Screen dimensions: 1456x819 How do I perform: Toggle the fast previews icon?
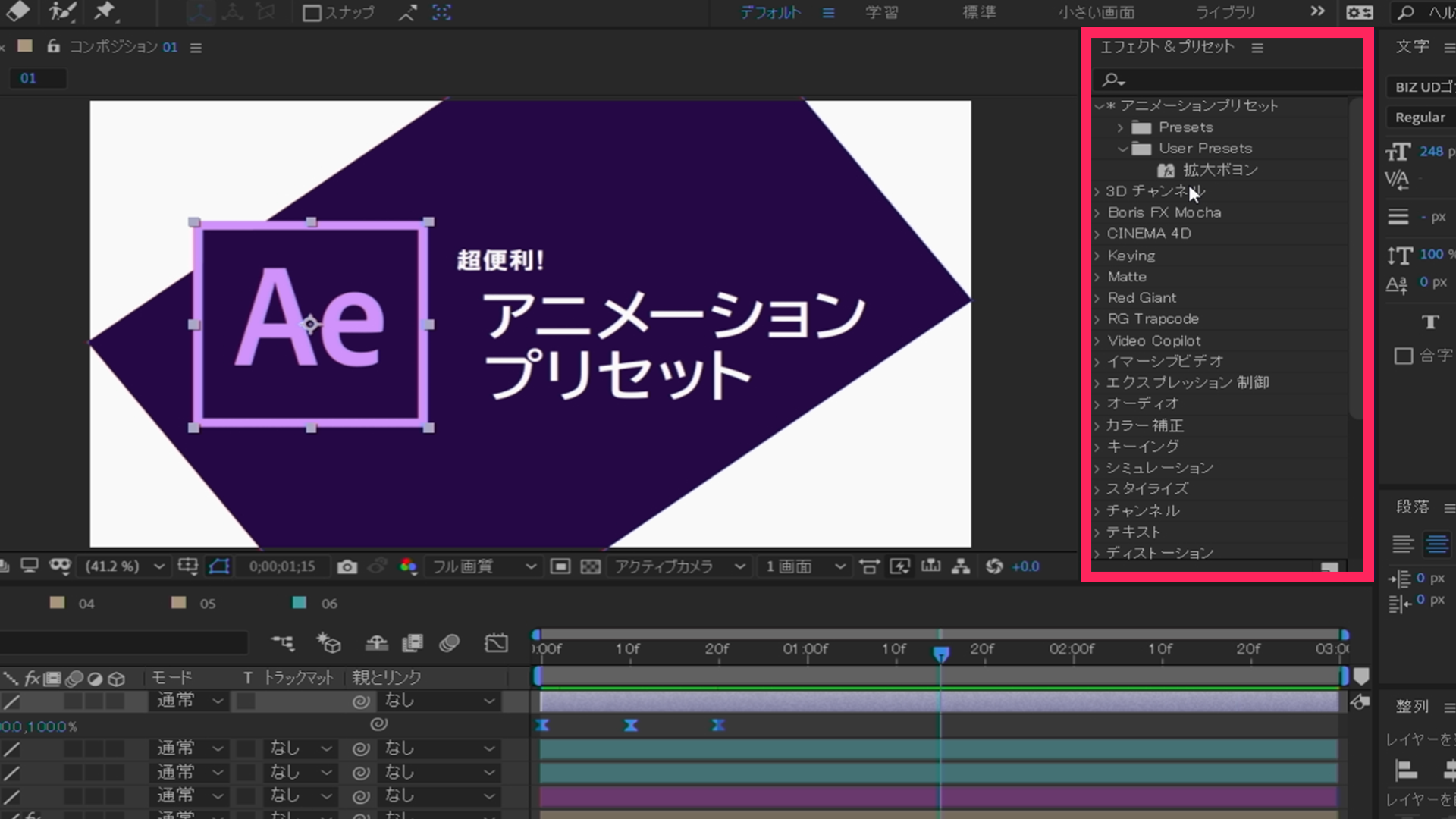click(x=900, y=566)
